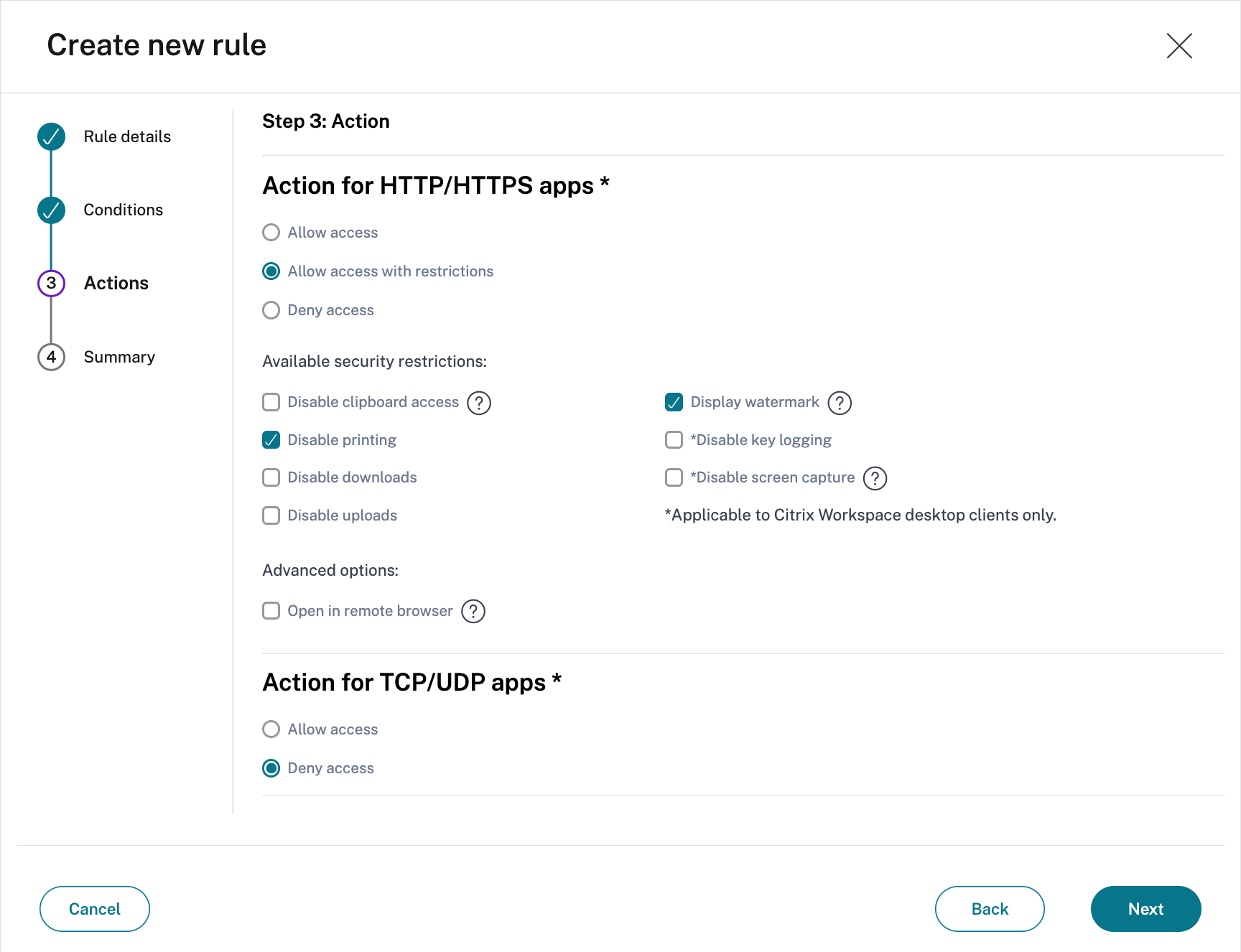
Task: Uncheck the Disable printing checkbox
Action: 271,440
